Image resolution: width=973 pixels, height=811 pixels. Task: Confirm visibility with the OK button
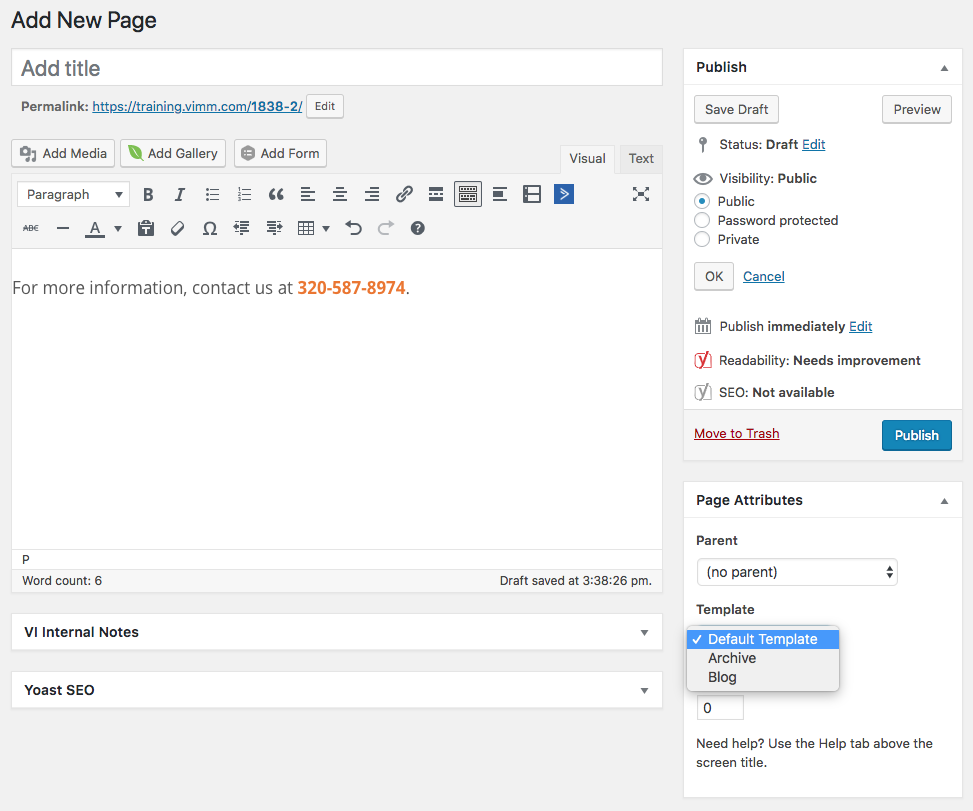coord(714,276)
